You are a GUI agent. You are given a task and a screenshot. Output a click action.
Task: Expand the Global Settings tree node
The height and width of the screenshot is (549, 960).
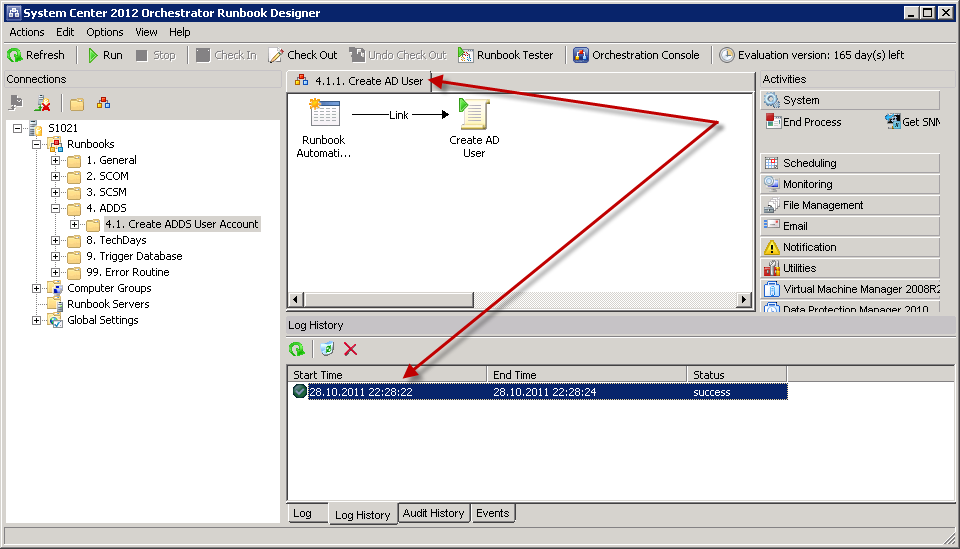point(37,320)
